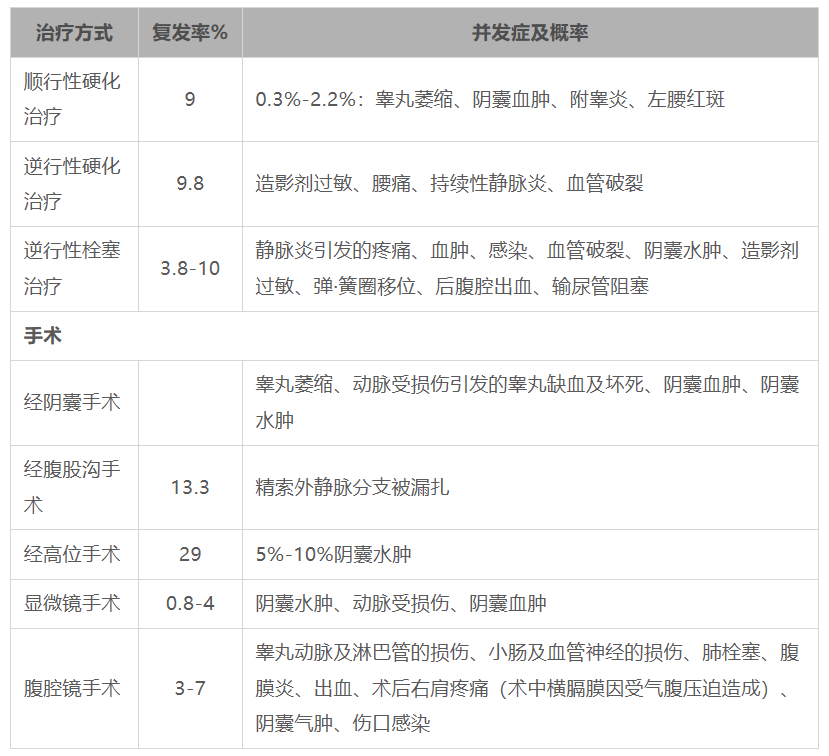Click the 13.3 recurrence rate cell
This screenshot has width=829, height=756.
click(190, 487)
